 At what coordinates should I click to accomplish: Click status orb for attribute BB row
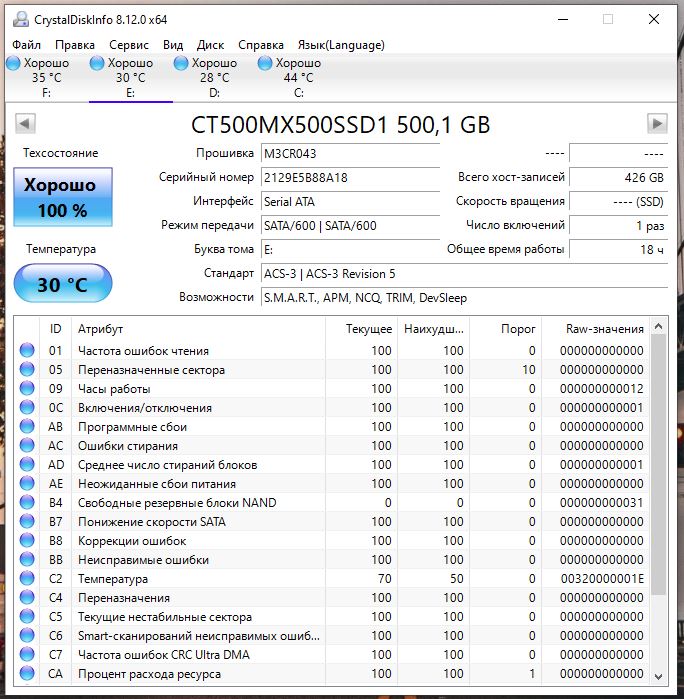pyautogui.click(x=27, y=559)
